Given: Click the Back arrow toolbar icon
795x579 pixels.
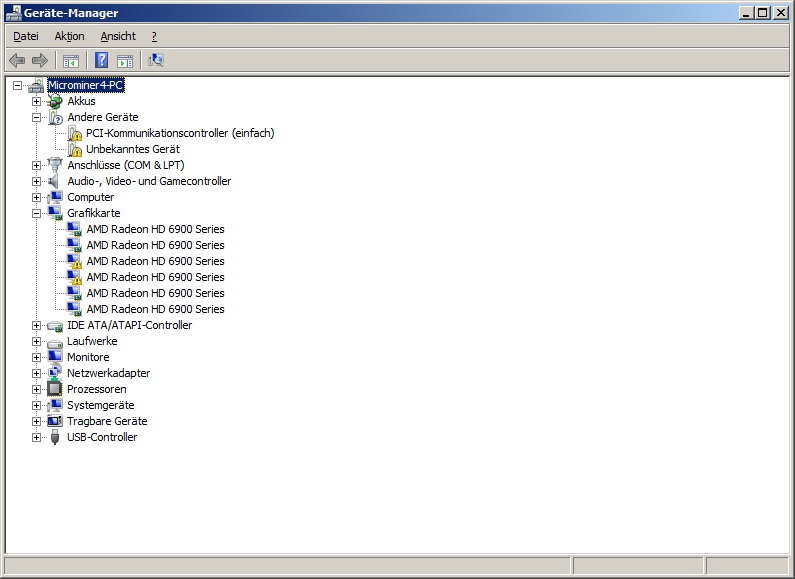Looking at the screenshot, I should (x=17, y=61).
